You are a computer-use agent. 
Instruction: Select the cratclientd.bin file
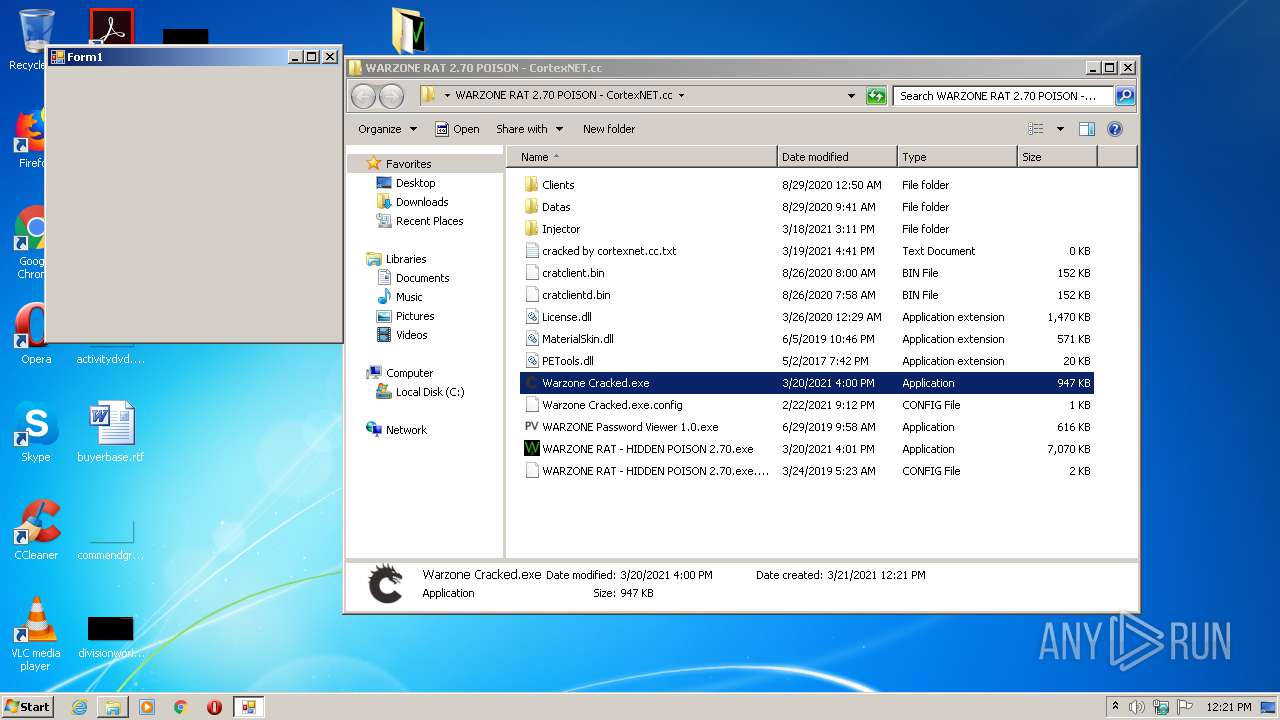[x=806, y=295]
